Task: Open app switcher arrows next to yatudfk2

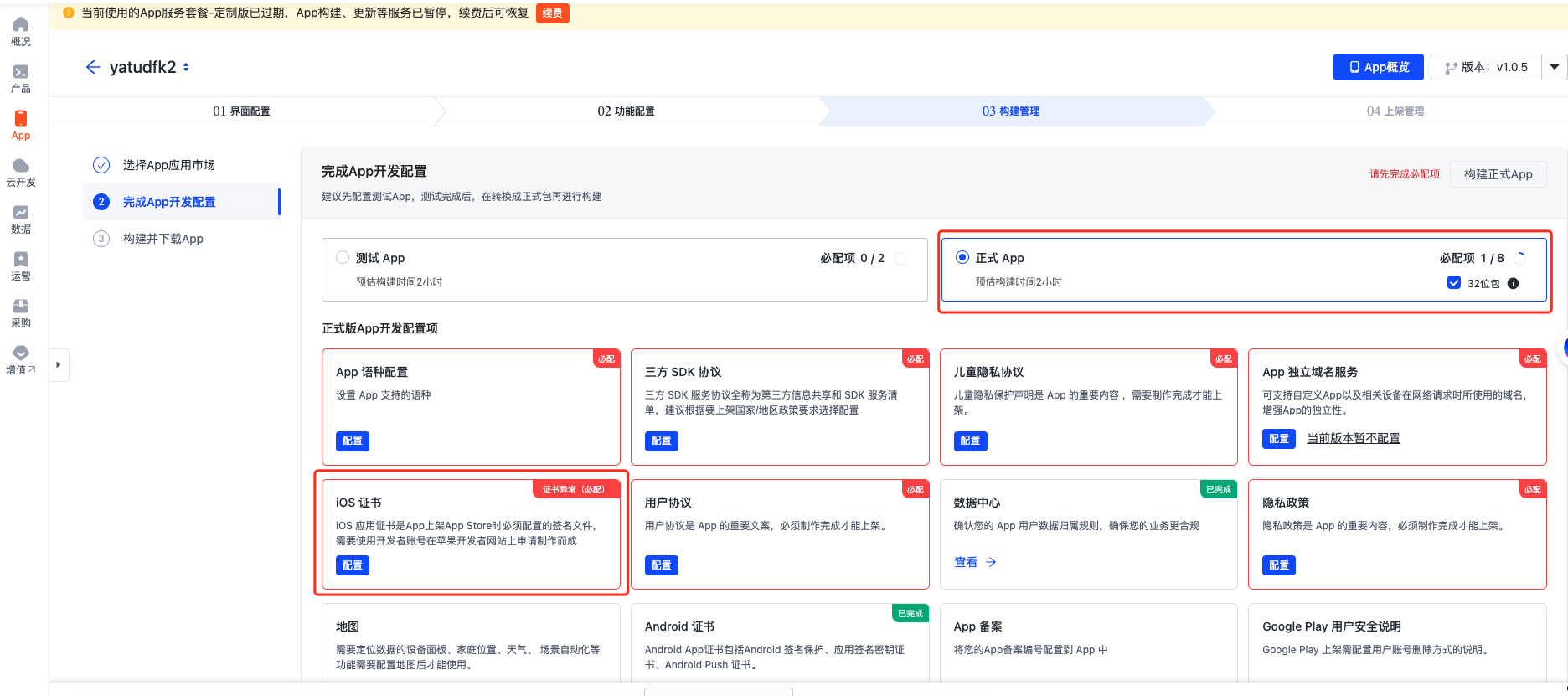Action: point(186,67)
